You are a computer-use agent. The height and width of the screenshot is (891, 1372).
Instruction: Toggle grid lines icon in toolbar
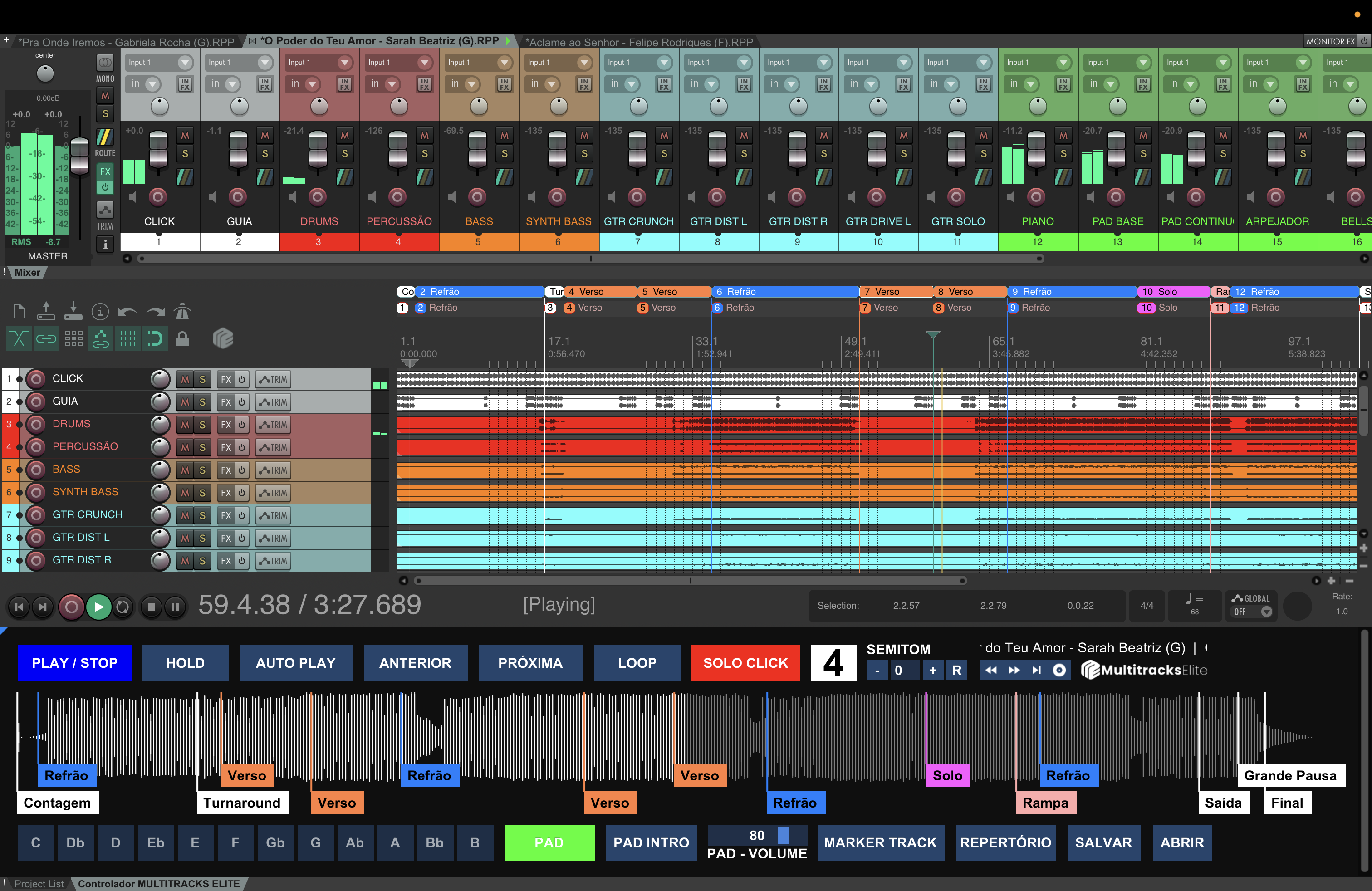pos(127,338)
